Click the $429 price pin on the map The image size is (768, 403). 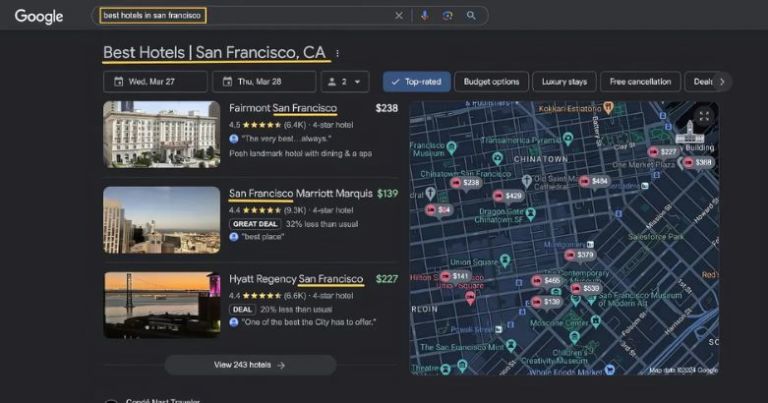pos(508,196)
